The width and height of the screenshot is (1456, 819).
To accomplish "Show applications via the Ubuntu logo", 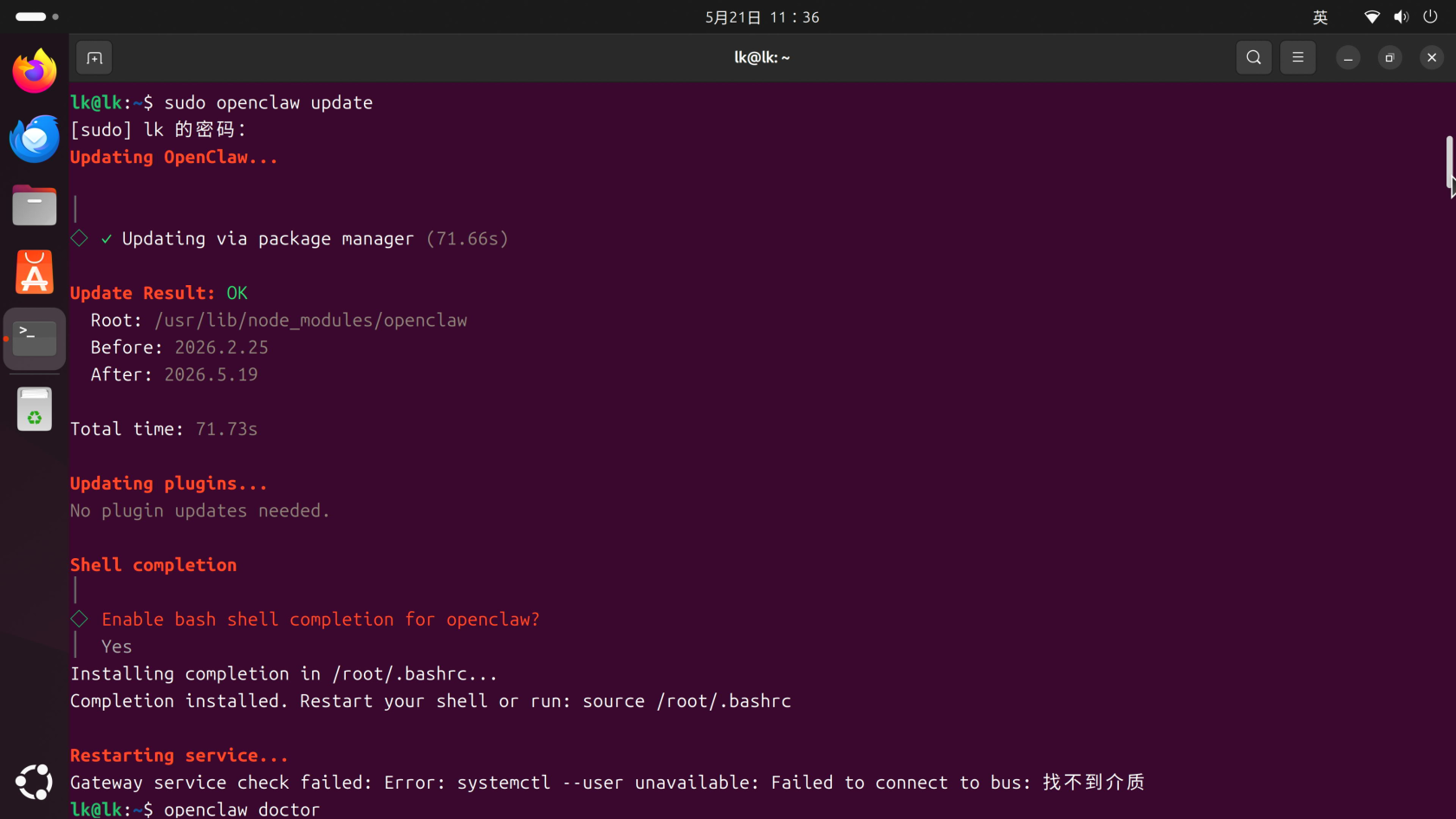I will (35, 782).
